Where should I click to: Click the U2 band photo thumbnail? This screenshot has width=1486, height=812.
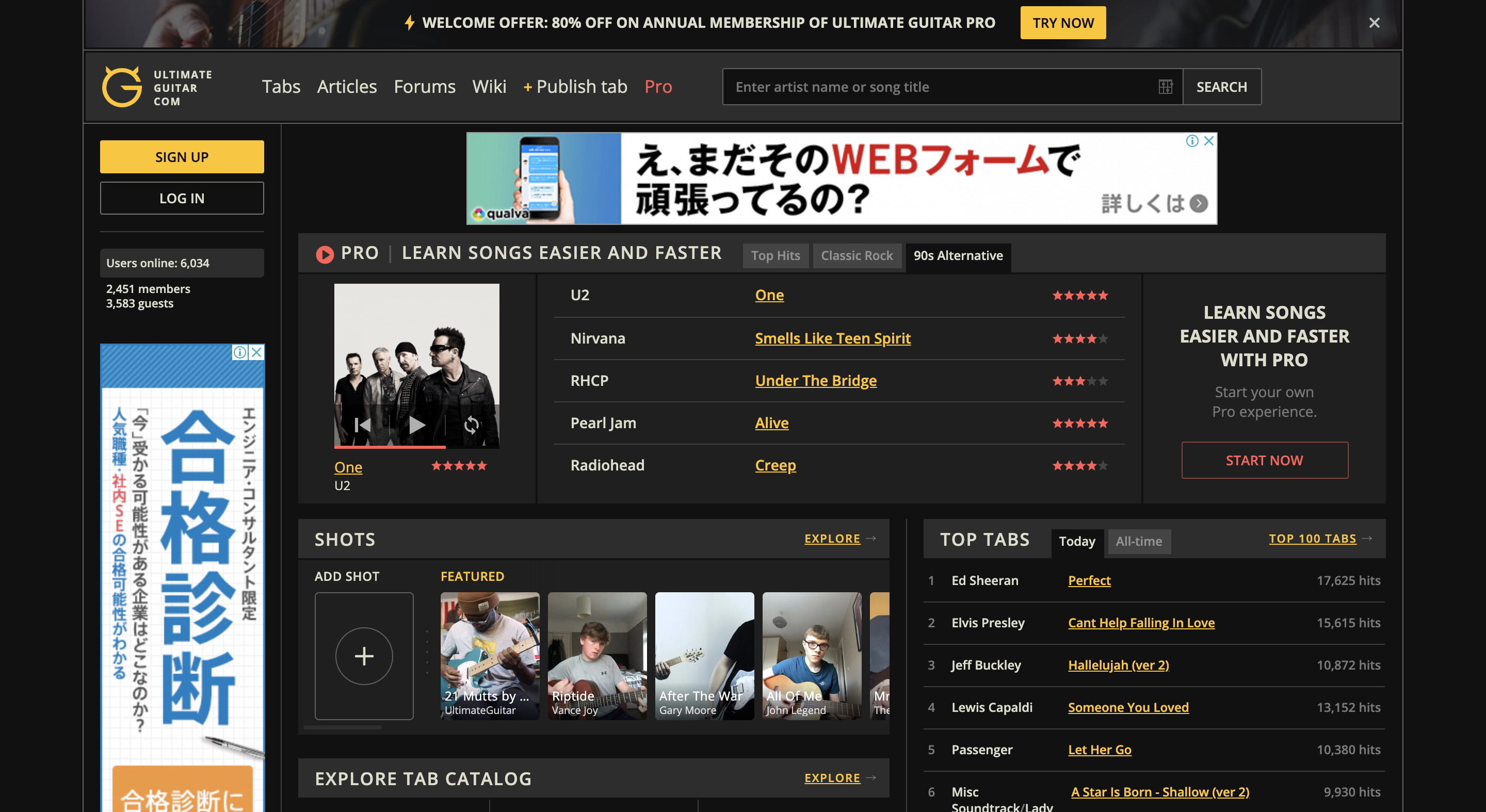(x=416, y=365)
